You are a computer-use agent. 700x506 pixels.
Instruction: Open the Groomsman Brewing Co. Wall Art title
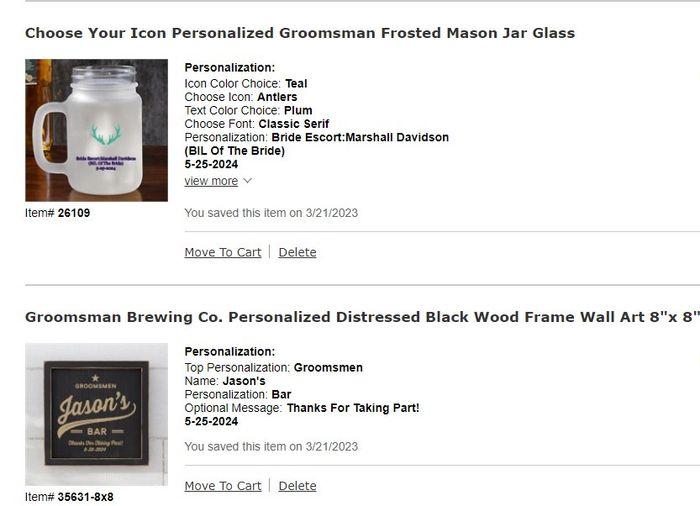click(360, 317)
